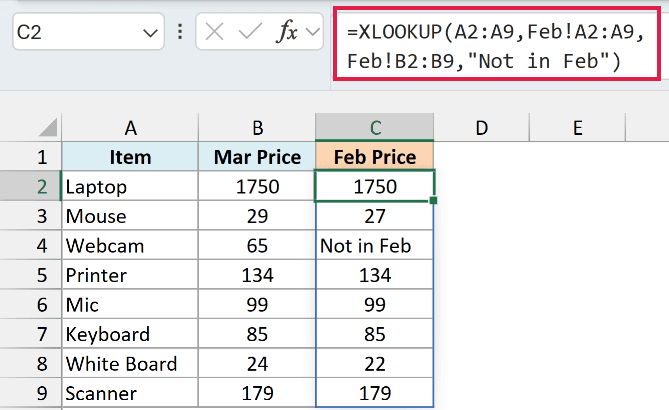Click the fill handle of cell C2

(433, 200)
